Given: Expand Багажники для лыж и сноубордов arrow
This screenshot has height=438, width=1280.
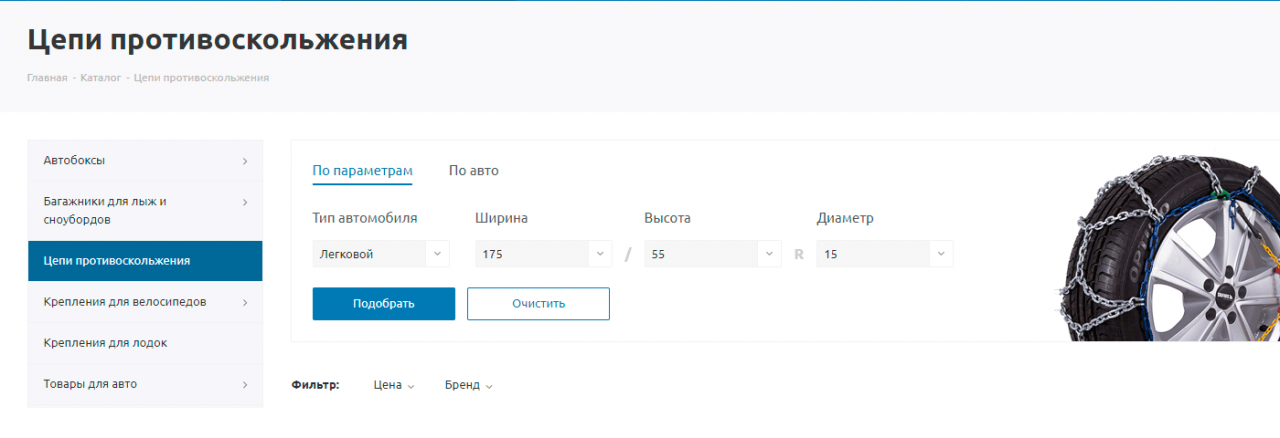Looking at the screenshot, I should click(x=245, y=202).
